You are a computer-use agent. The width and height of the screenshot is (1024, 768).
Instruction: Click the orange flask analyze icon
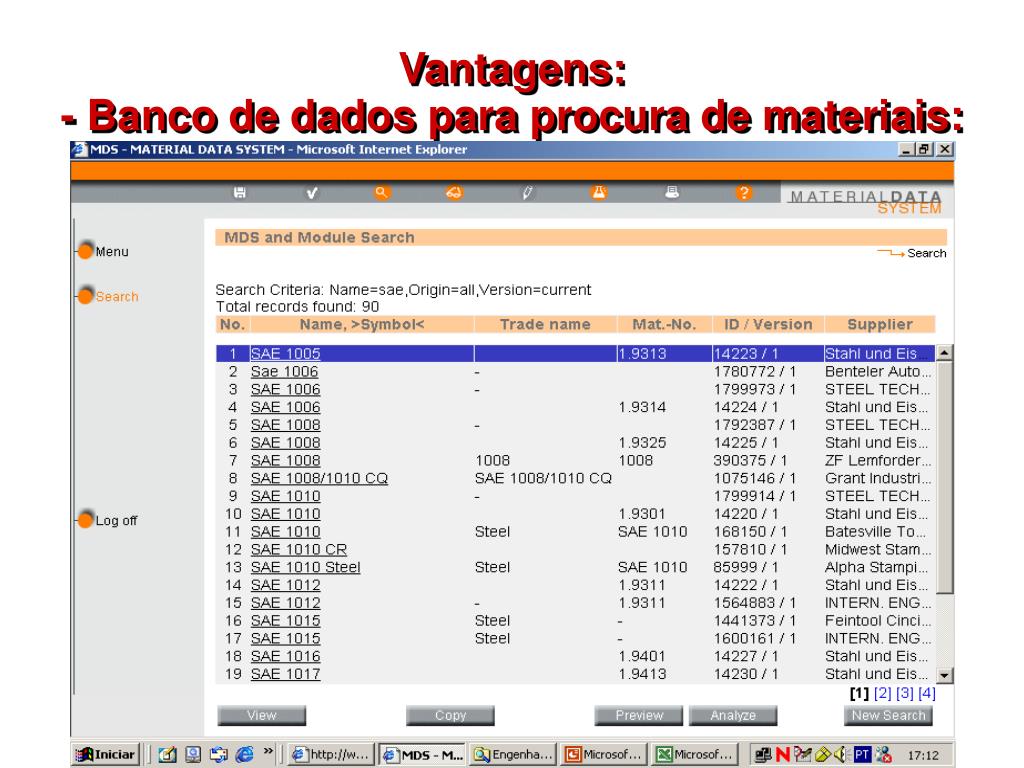(x=599, y=192)
